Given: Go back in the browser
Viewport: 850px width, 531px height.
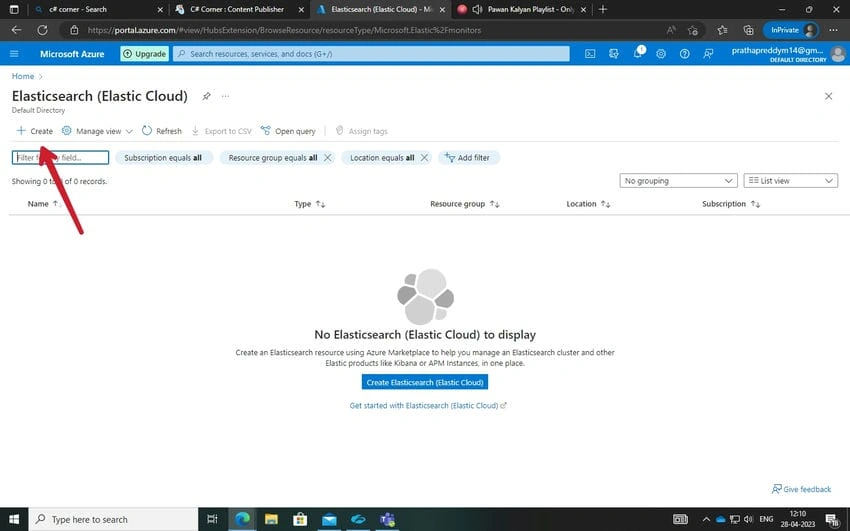Looking at the screenshot, I should [x=17, y=30].
